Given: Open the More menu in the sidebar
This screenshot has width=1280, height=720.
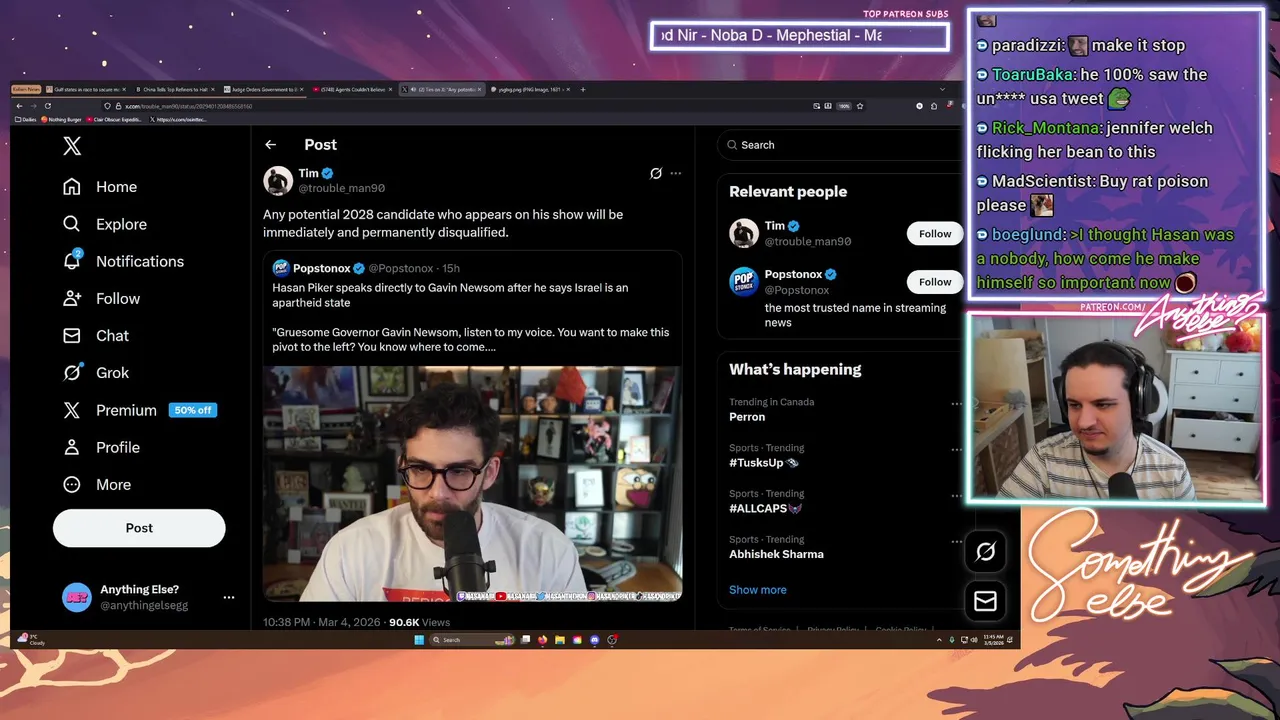Looking at the screenshot, I should coord(97,484).
